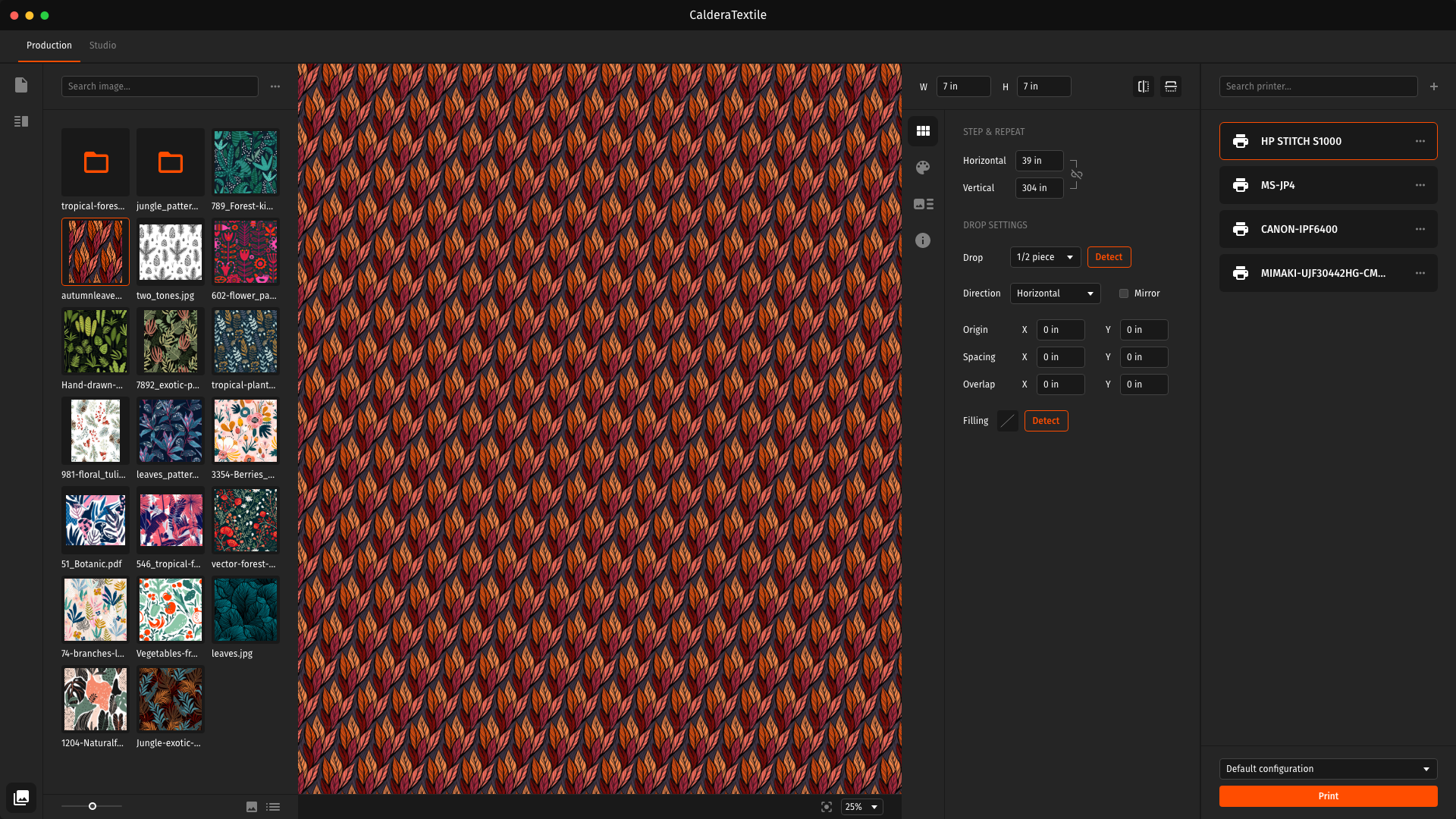Select the 3354-Berries thumbnail
The width and height of the screenshot is (1456, 819).
click(246, 431)
